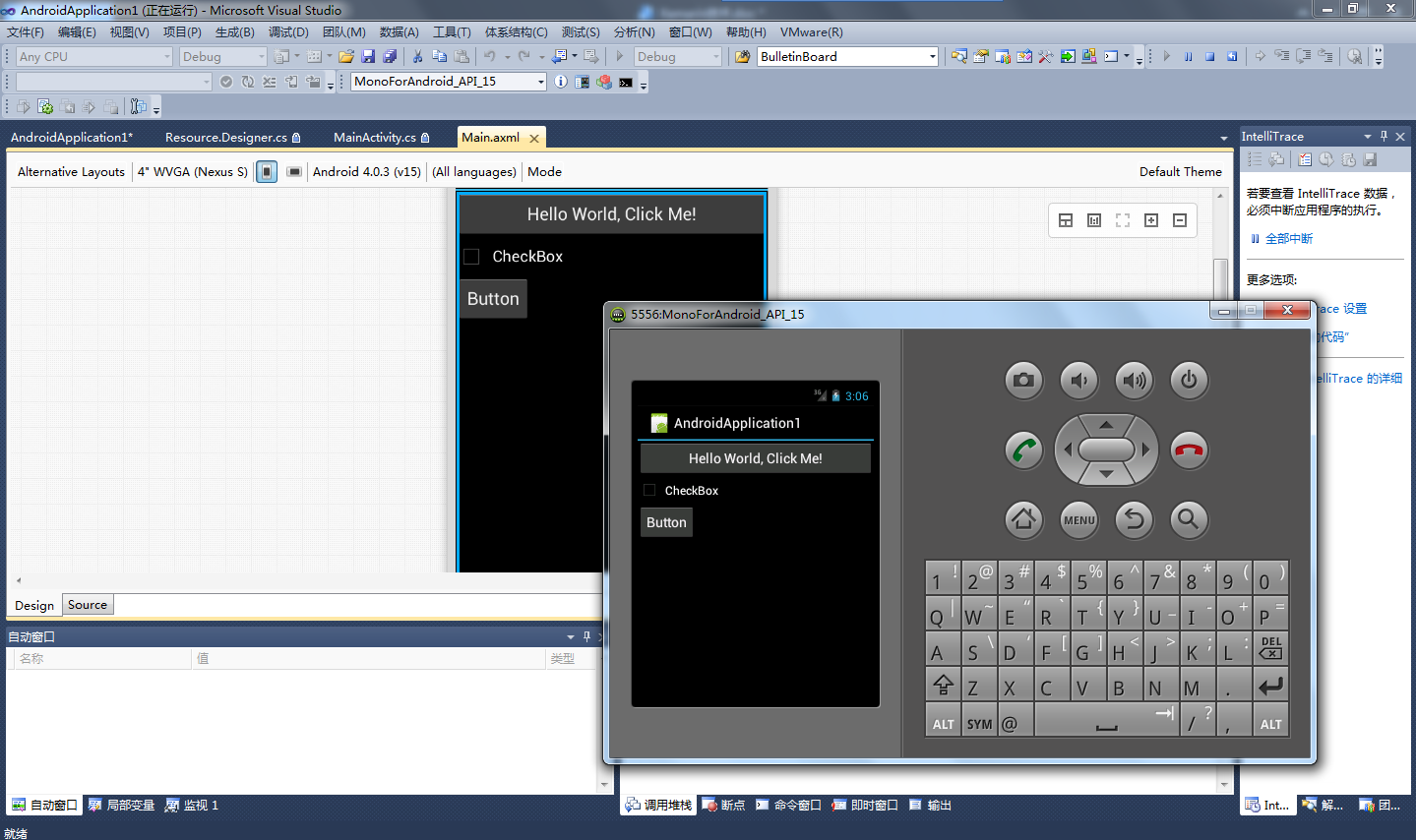Screen dimensions: 1416x840
Task: Click the IntelliTrace settings checklist icon
Action: point(1305,159)
